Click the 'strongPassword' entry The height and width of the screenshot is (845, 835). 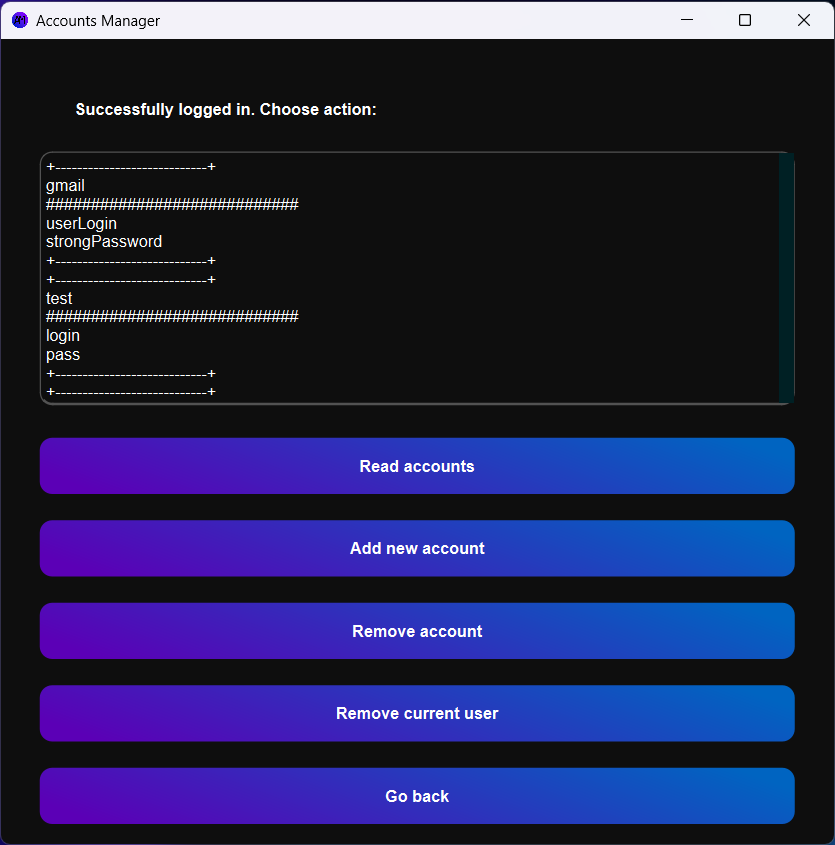click(x=104, y=242)
